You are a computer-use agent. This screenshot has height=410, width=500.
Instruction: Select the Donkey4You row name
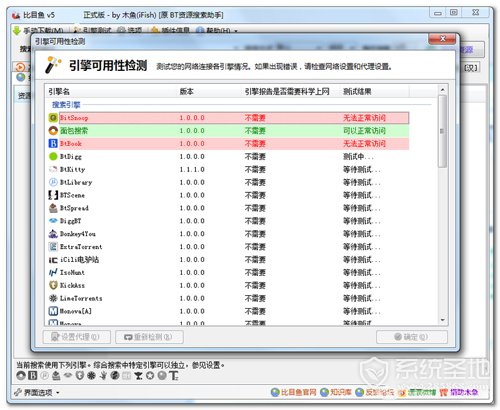pyautogui.click(x=78, y=234)
